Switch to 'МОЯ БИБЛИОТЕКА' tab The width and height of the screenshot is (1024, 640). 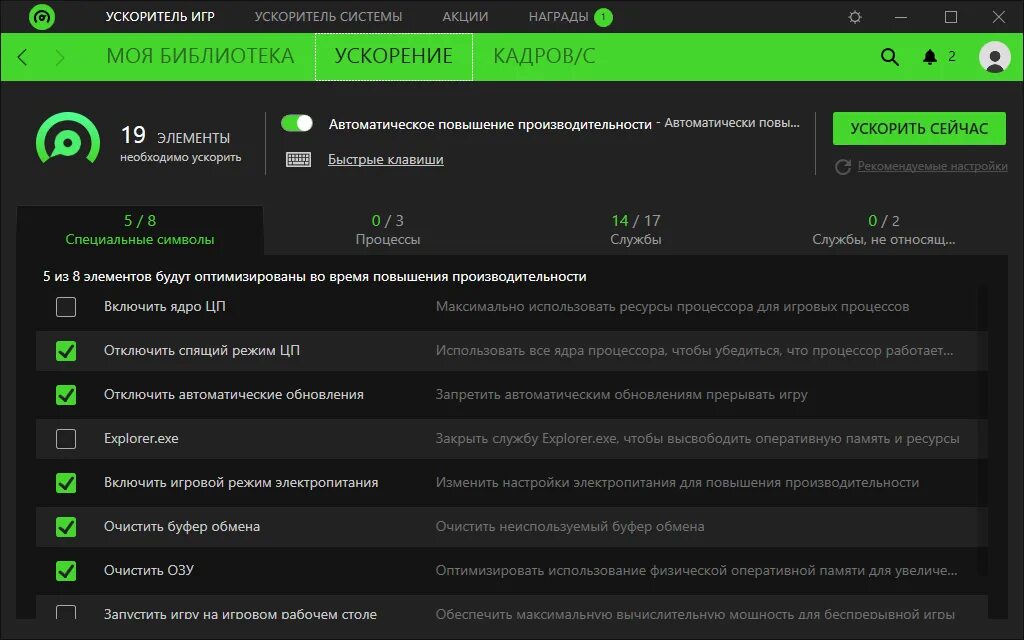click(200, 57)
